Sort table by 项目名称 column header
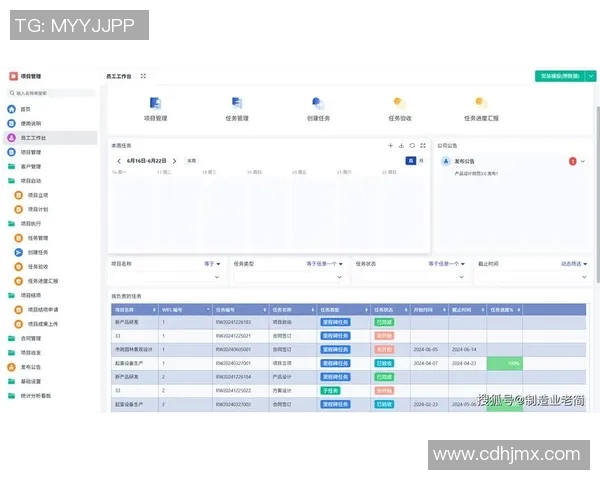Screen dimensions: 600x480 coord(135,310)
